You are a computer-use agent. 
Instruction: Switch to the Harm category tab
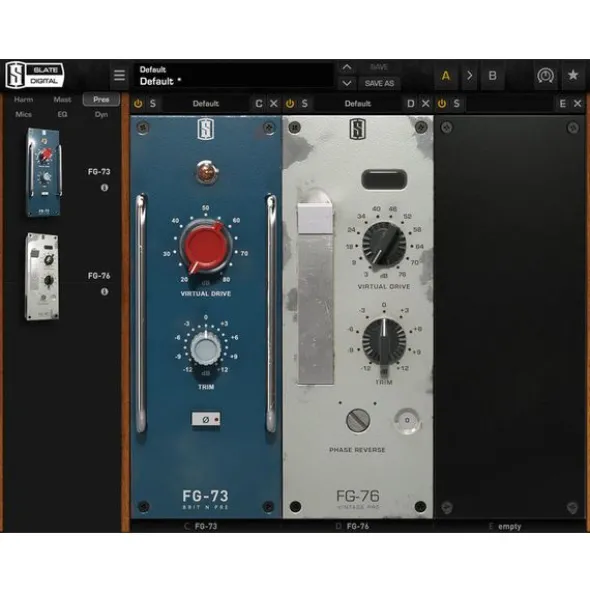23,100
